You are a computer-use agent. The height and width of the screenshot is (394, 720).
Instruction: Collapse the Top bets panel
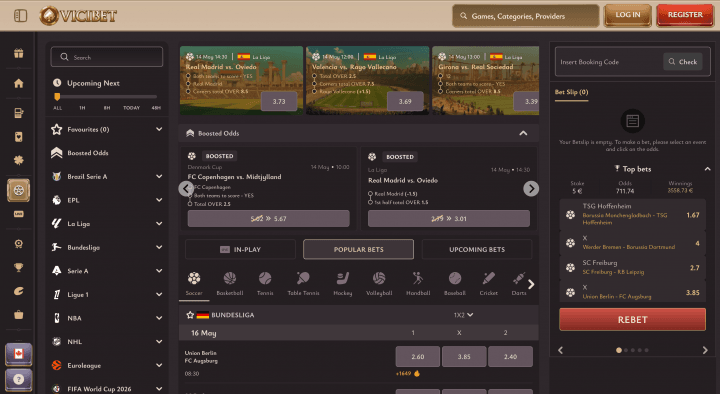[708, 169]
